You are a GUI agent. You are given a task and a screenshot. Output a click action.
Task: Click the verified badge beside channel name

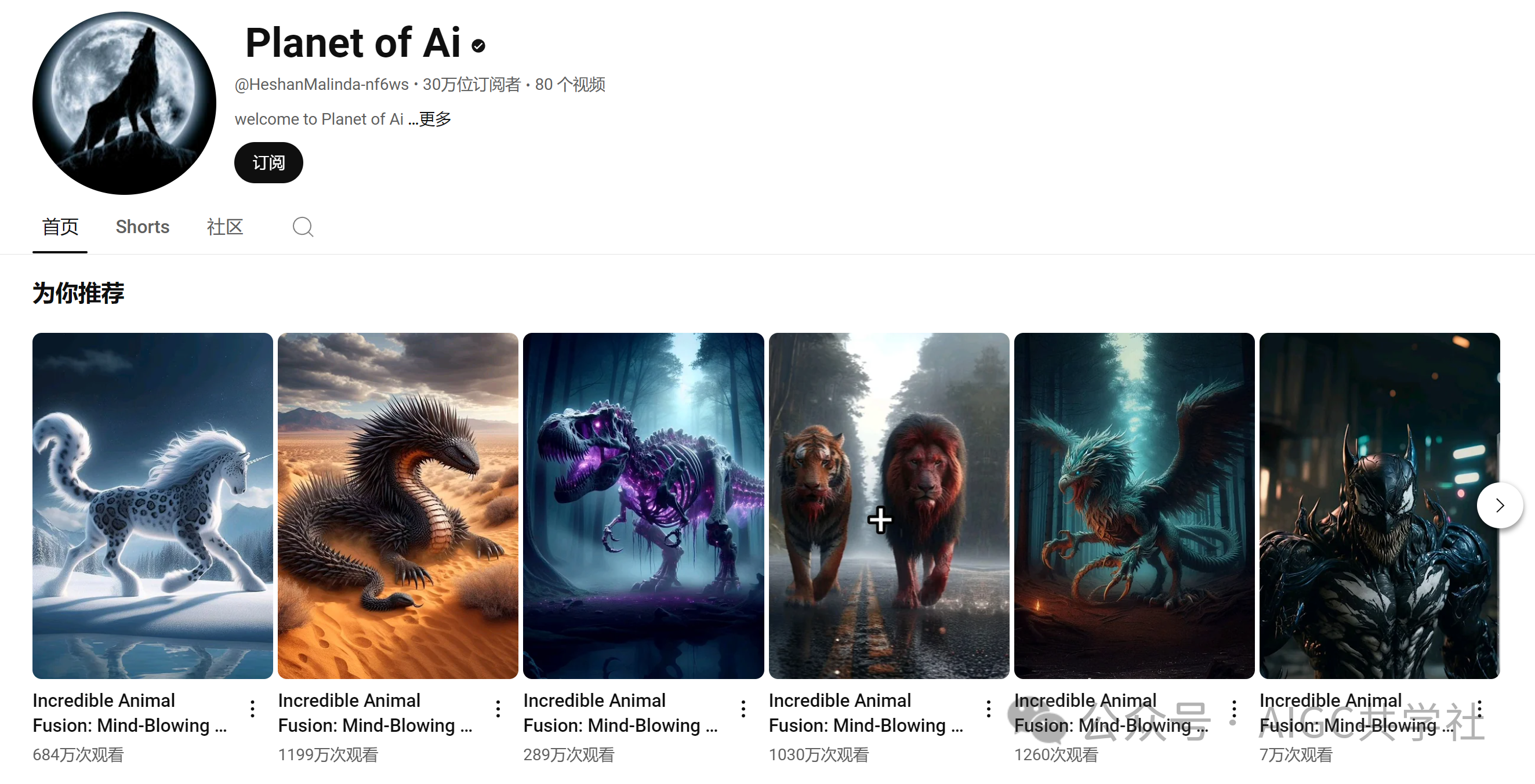point(478,46)
